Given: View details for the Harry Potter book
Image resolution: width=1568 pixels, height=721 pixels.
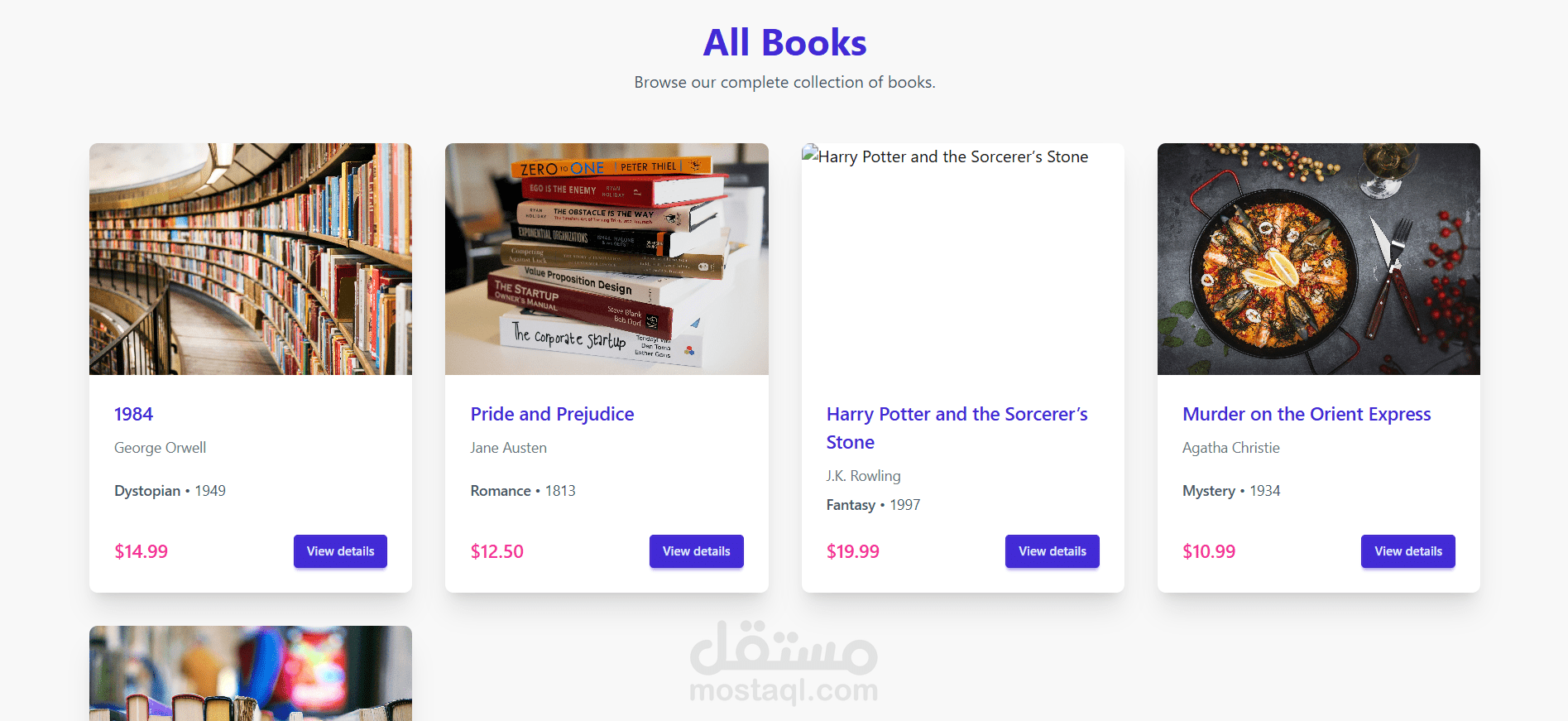Looking at the screenshot, I should pos(1053,551).
